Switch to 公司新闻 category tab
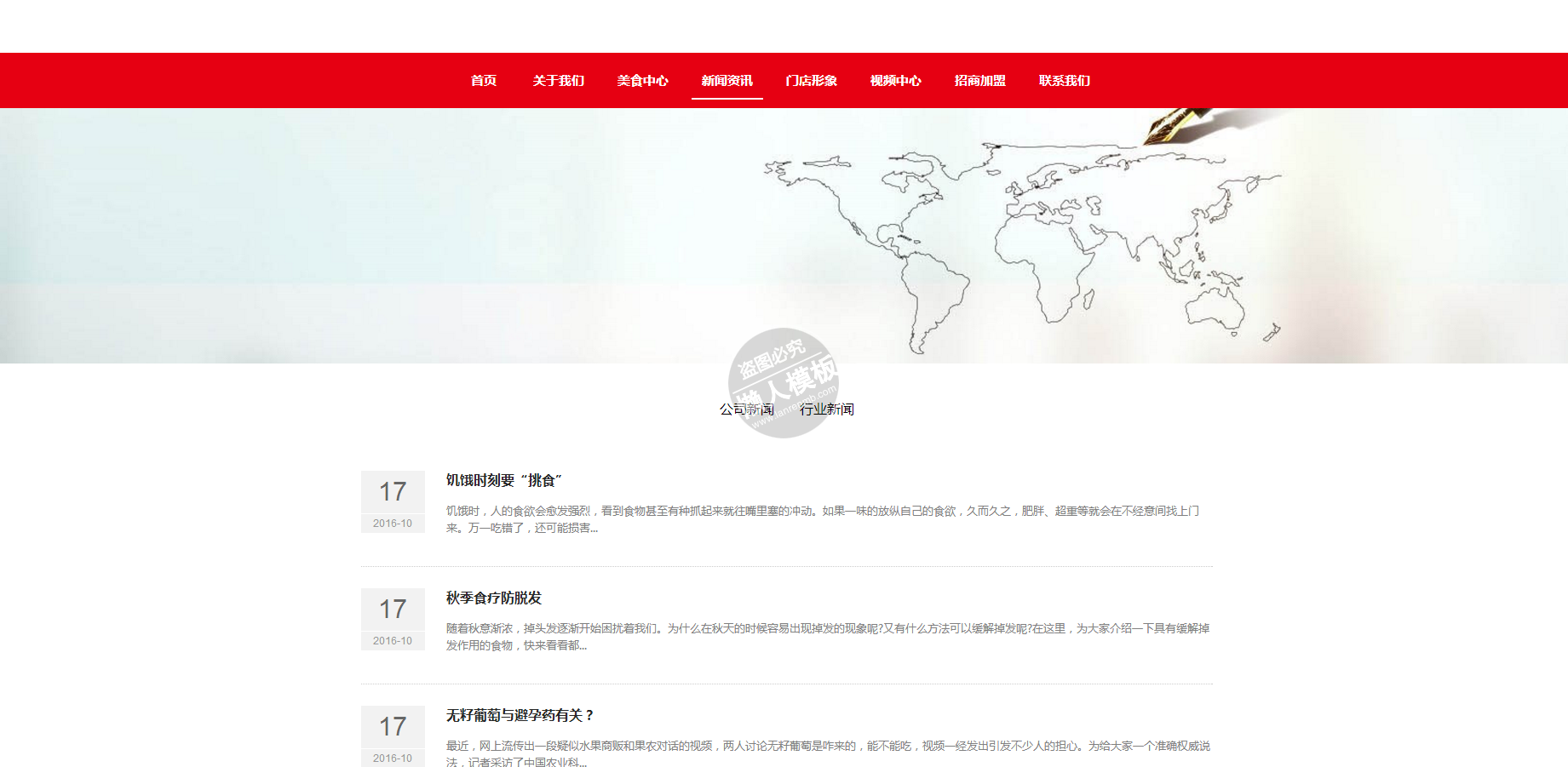Viewport: 1568px width, 767px height. point(747,409)
